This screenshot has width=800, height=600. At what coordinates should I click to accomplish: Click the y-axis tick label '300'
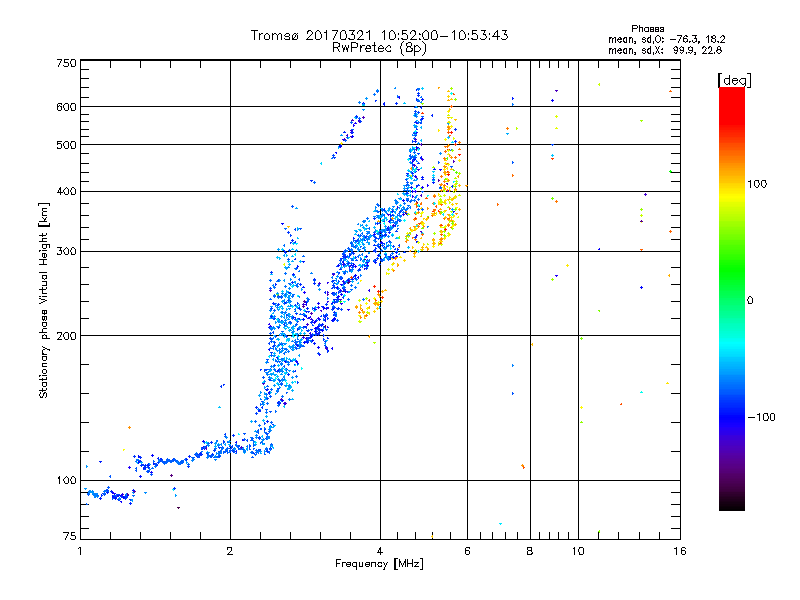pos(66,251)
